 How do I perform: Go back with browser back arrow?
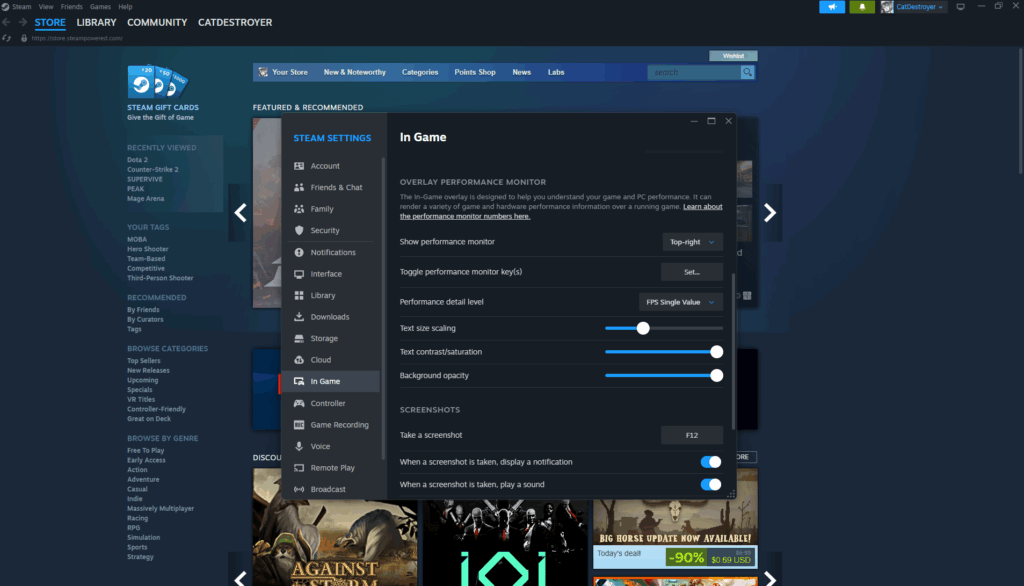click(x=7, y=22)
